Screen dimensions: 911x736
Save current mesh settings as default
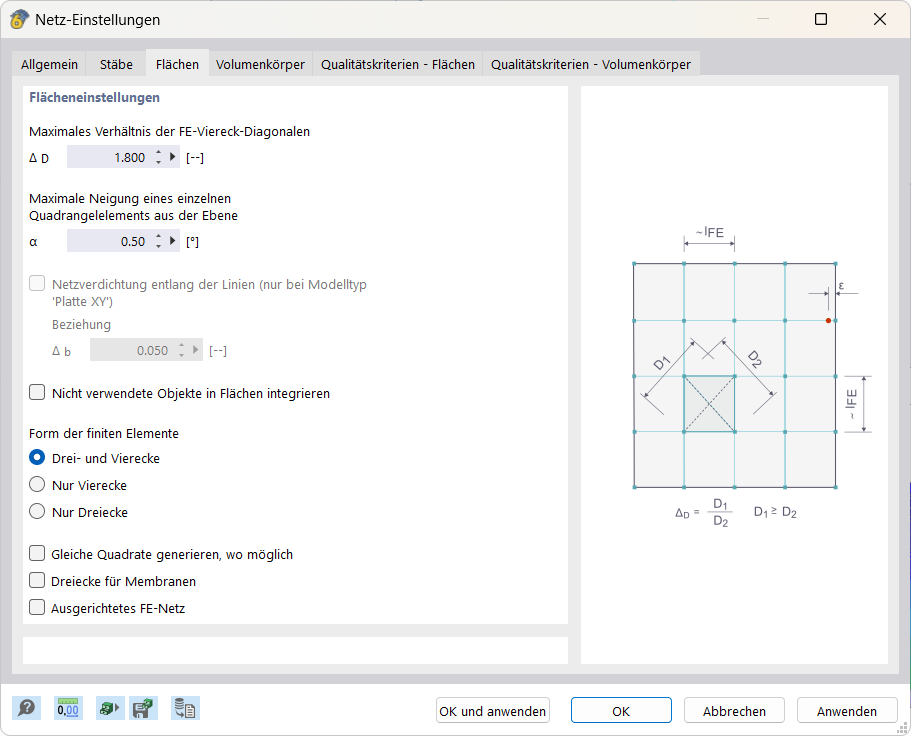point(143,708)
